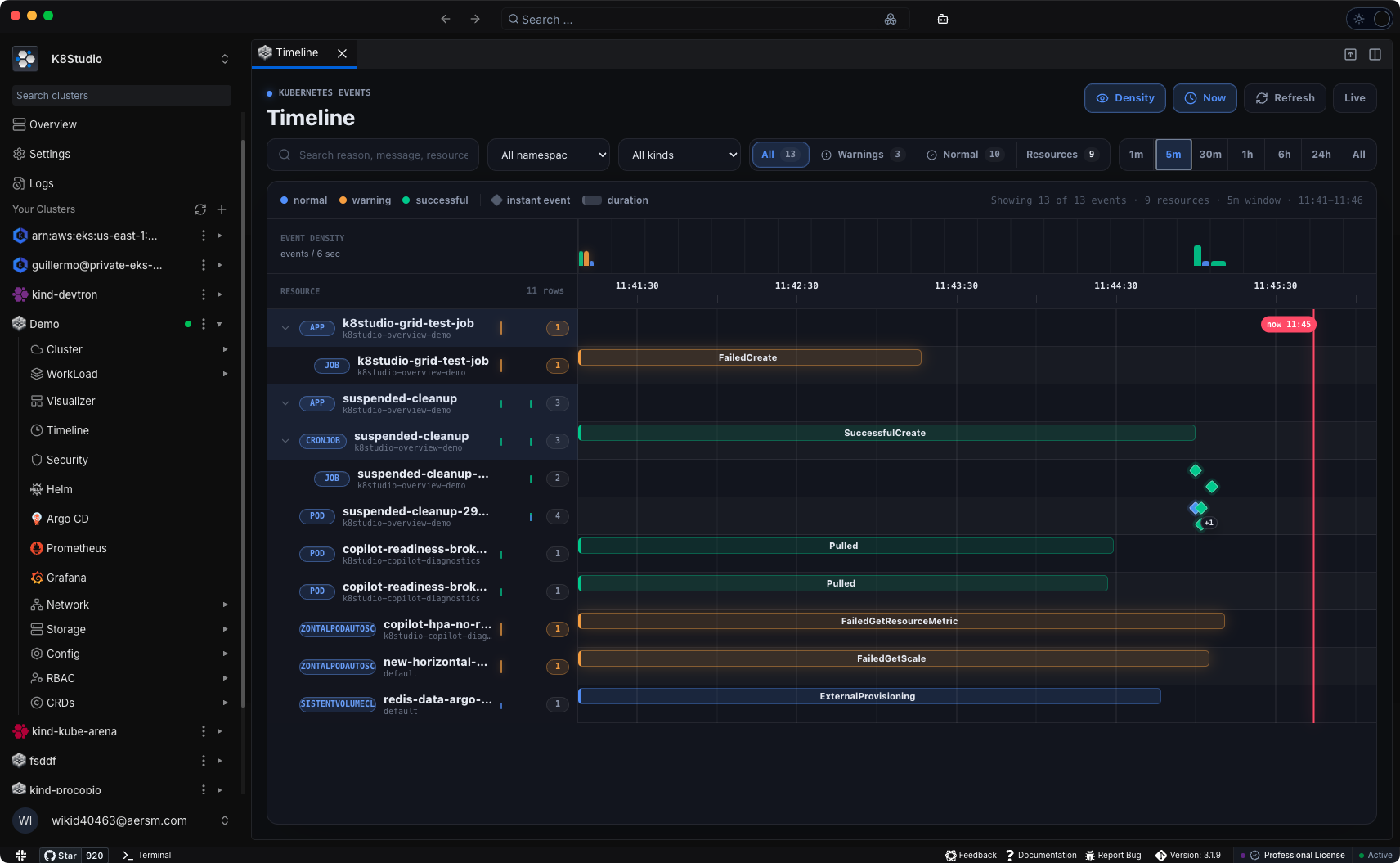Open Feedback link in status bar
Screen dimensions: 1400x863
pyautogui.click(x=971, y=855)
